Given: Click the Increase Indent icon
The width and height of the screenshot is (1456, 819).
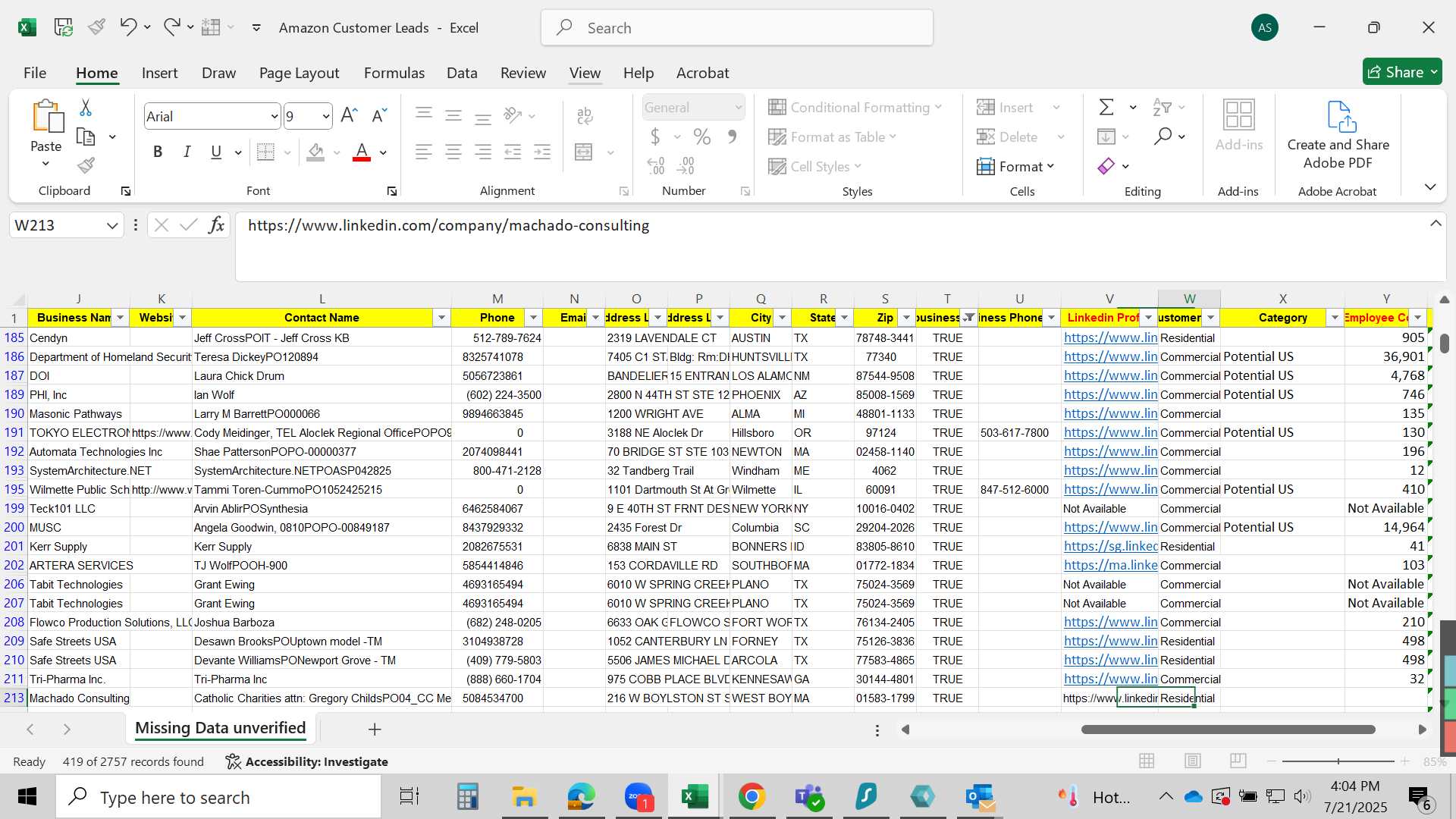Looking at the screenshot, I should click(542, 152).
